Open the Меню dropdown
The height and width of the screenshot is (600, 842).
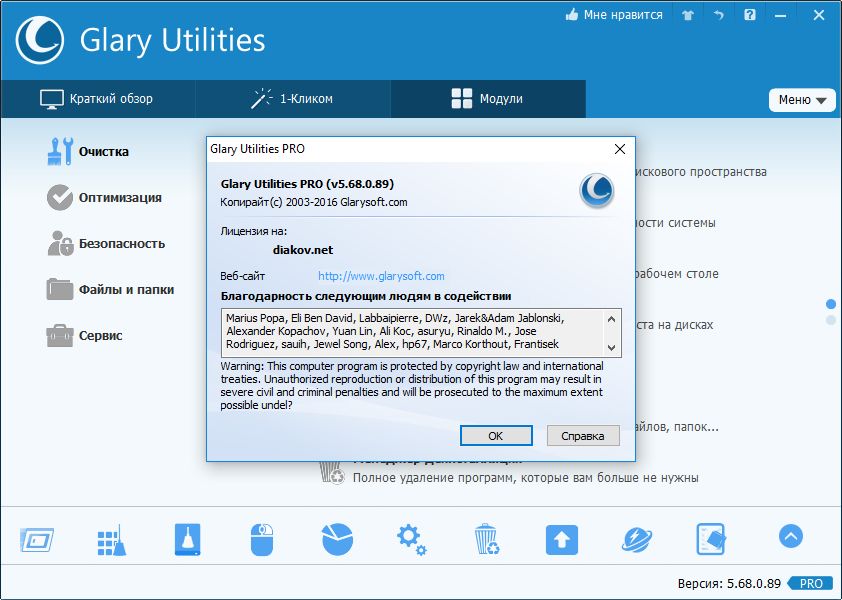tap(802, 100)
